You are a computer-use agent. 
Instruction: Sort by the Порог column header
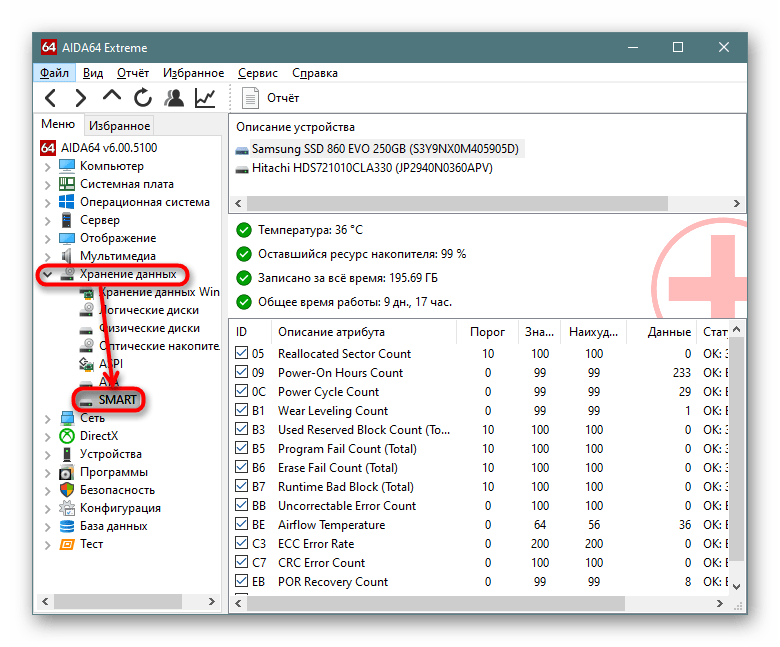pos(487,332)
